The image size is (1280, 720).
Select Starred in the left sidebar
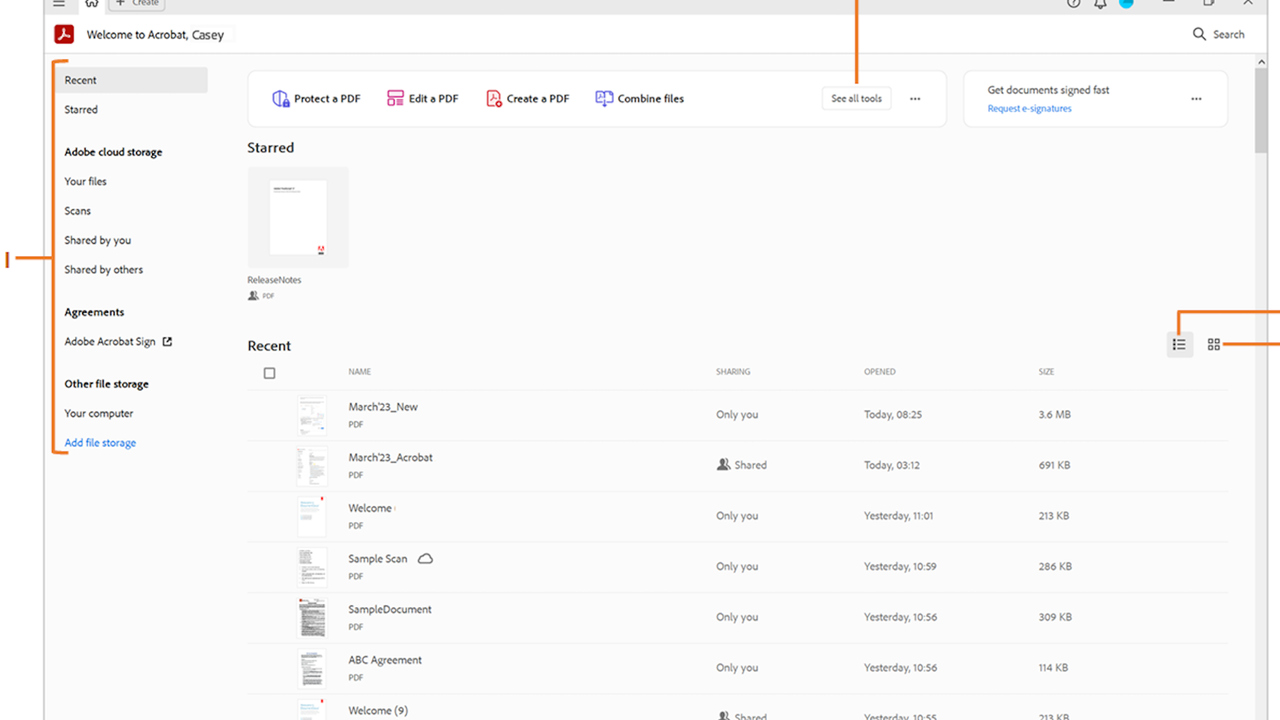tap(81, 110)
